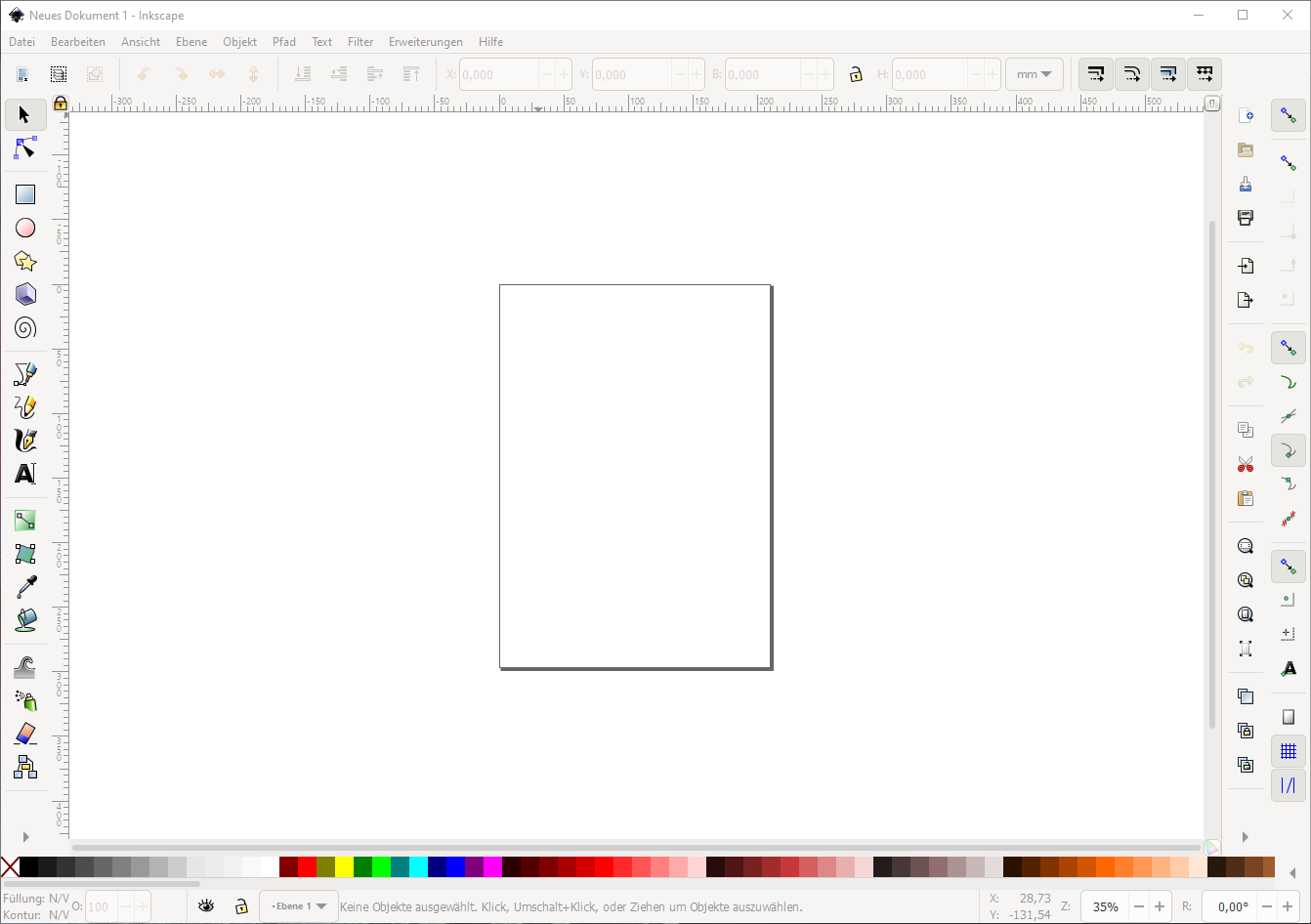1311x924 pixels.
Task: Toggle snapping to grid
Action: [x=1289, y=751]
